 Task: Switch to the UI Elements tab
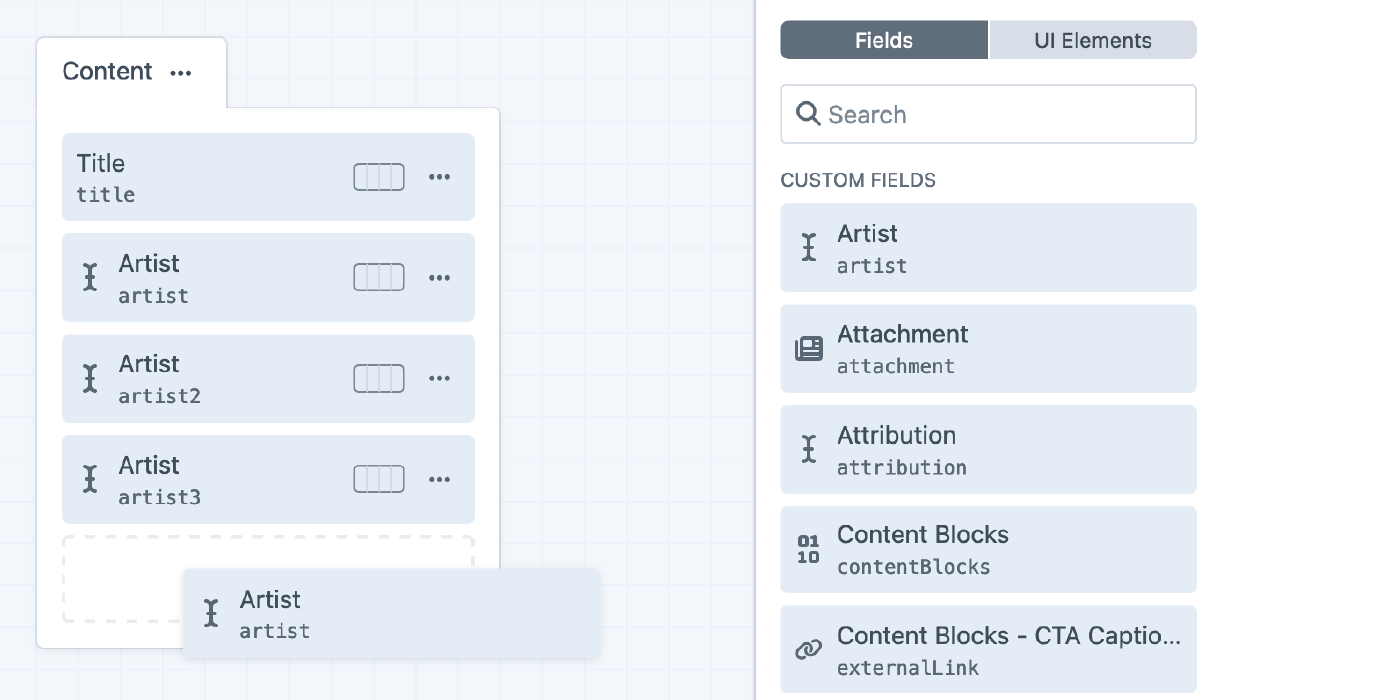1092,40
